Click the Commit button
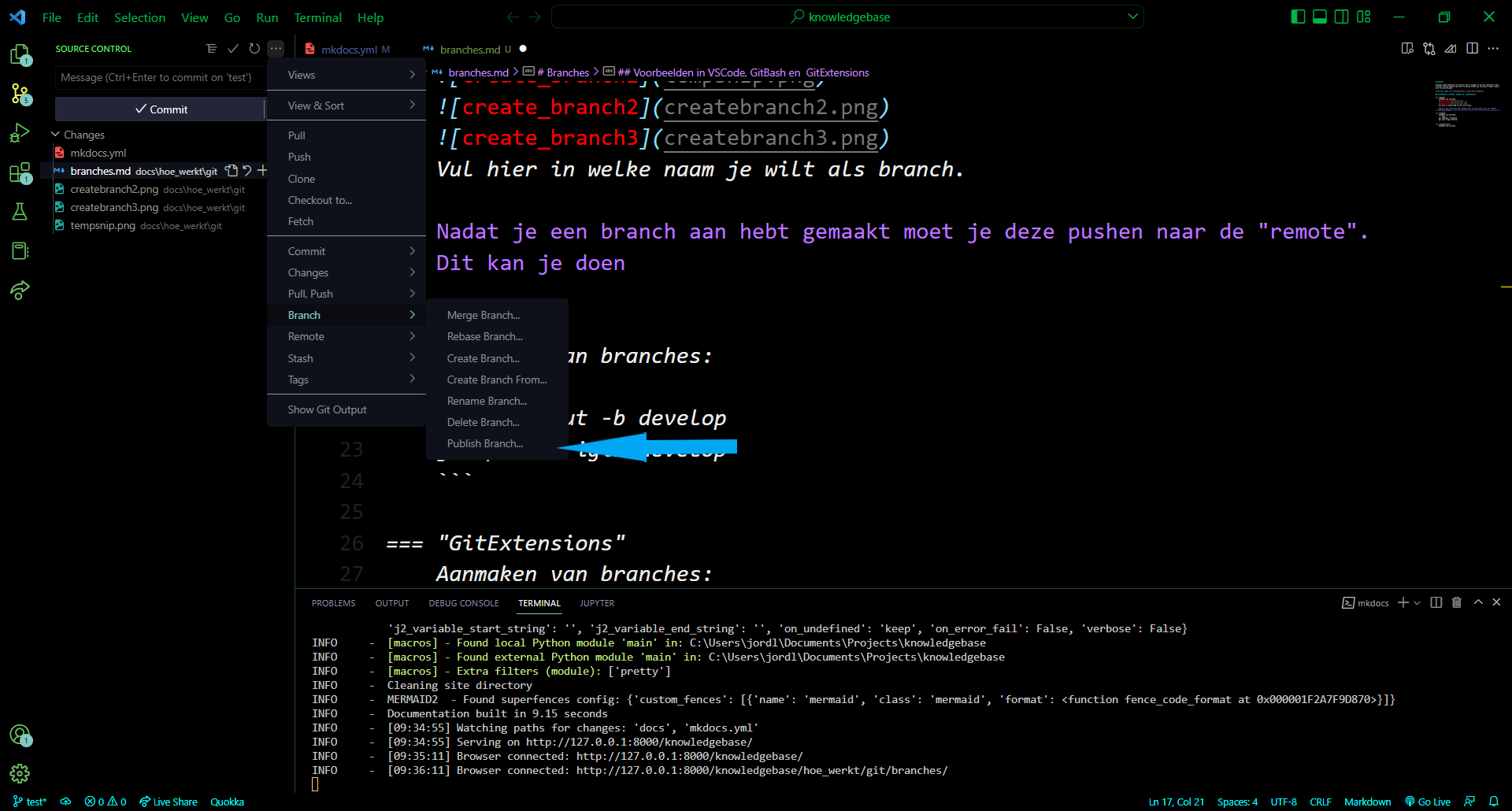 (160, 109)
